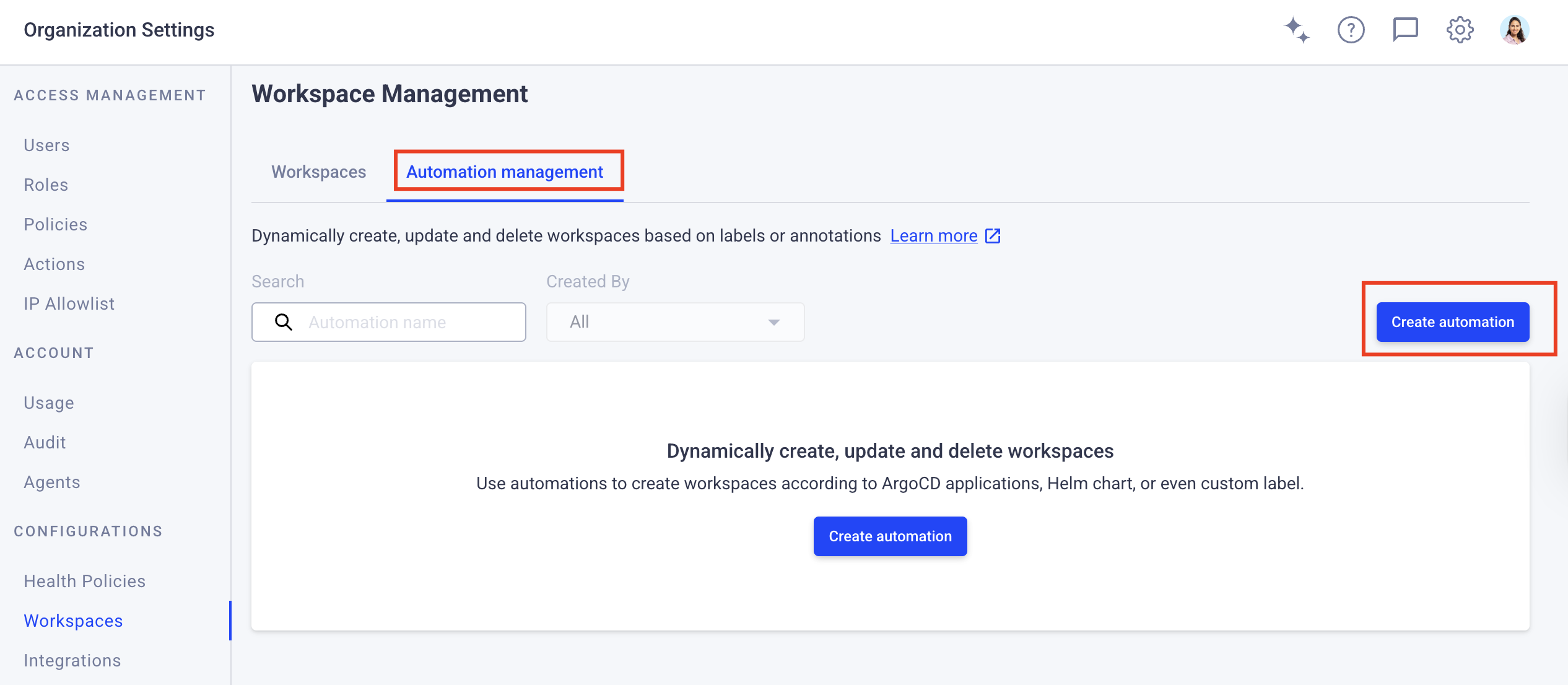Viewport: 1568px width, 685px height.
Task: Open the IP Allowlist page
Action: coord(69,303)
